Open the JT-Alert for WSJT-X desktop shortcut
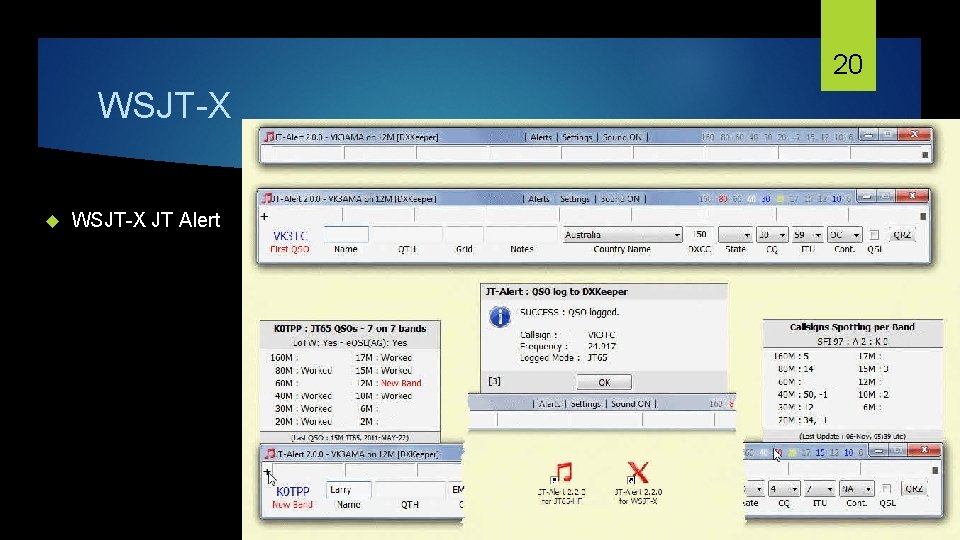The height and width of the screenshot is (540, 960). 637,484
